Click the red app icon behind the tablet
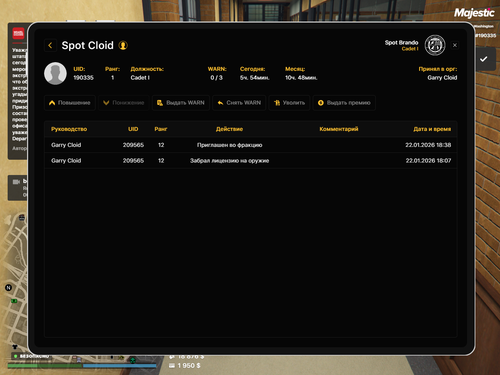500x375 pixels. tap(18, 33)
